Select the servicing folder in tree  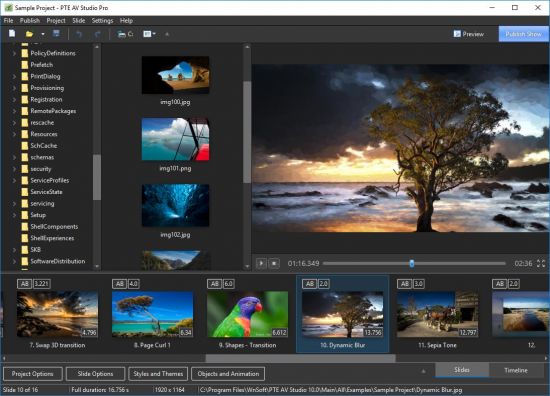pyautogui.click(x=42, y=203)
